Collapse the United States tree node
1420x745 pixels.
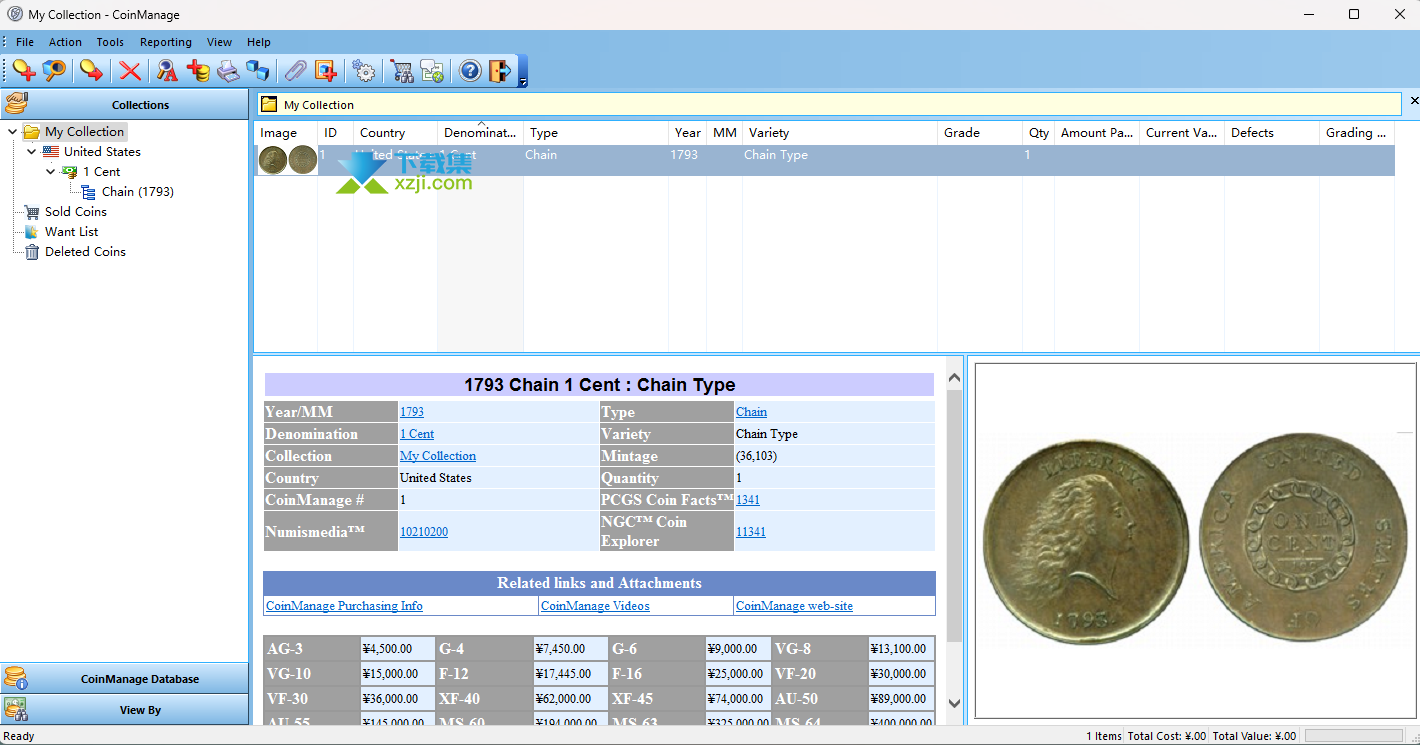(x=32, y=152)
